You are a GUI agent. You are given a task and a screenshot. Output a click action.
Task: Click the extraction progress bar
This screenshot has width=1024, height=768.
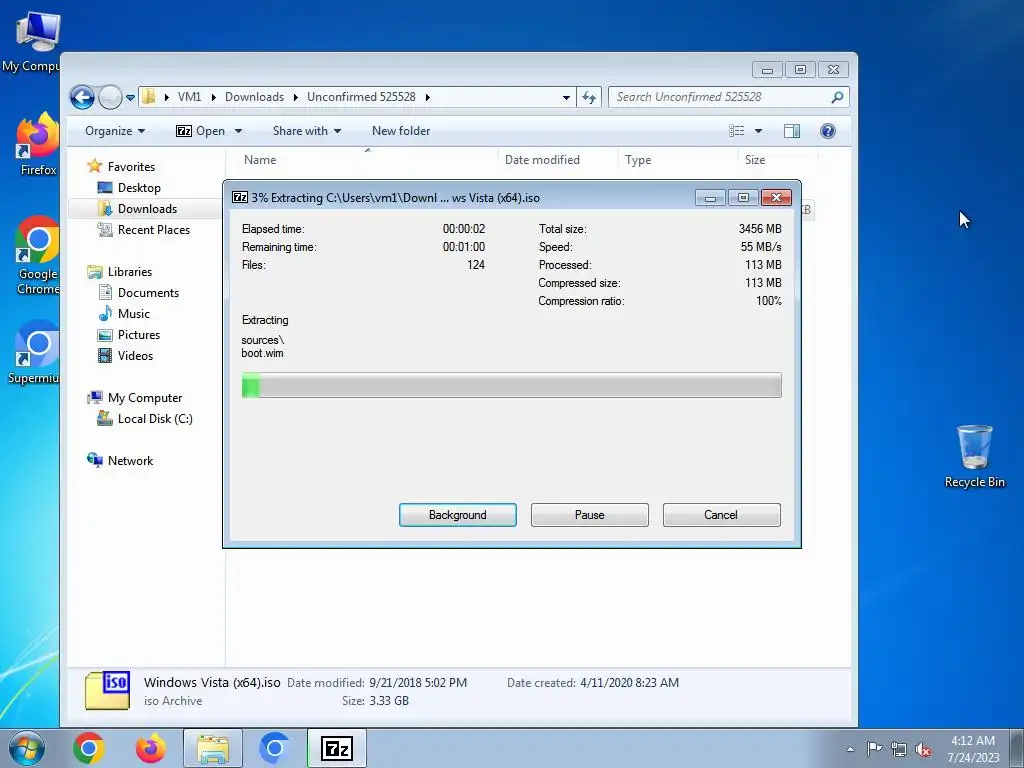pos(511,385)
